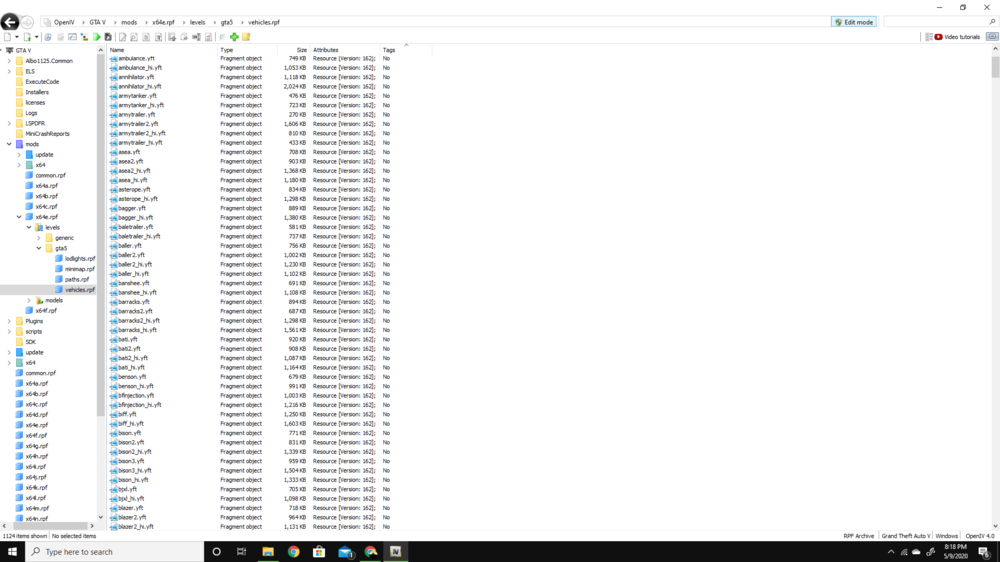The width and height of the screenshot is (1000, 562).
Task: Click OpenIV in the breadcrumb path
Action: coord(64,22)
